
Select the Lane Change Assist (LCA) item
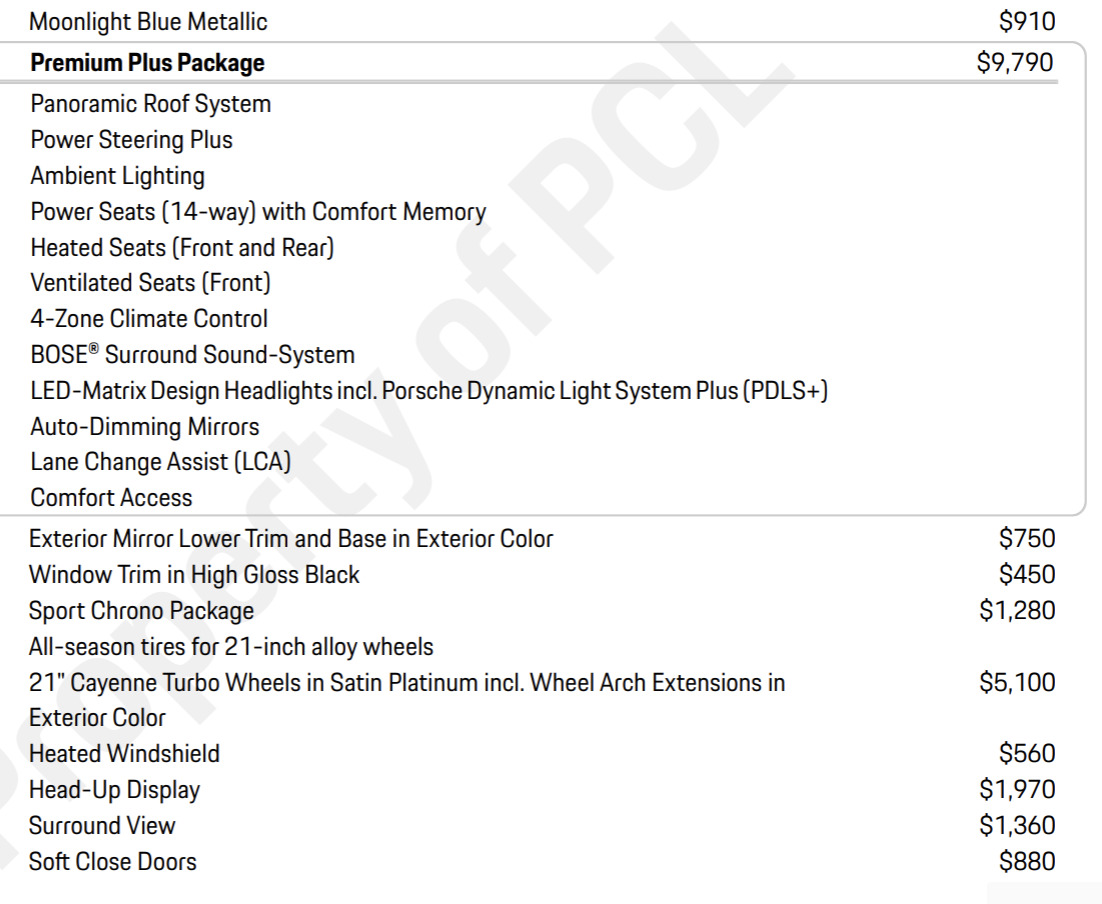[161, 462]
